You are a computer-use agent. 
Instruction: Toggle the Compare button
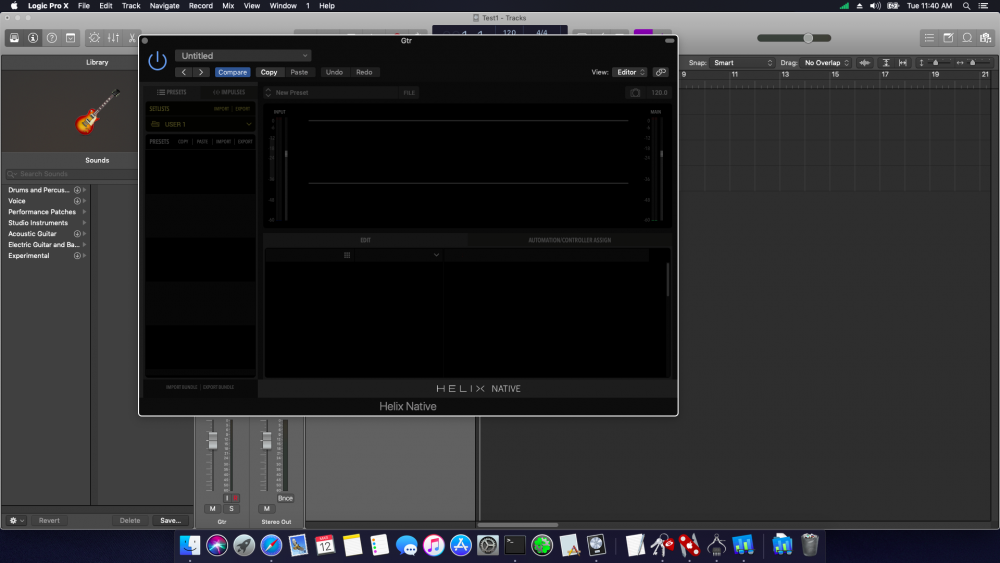point(232,72)
